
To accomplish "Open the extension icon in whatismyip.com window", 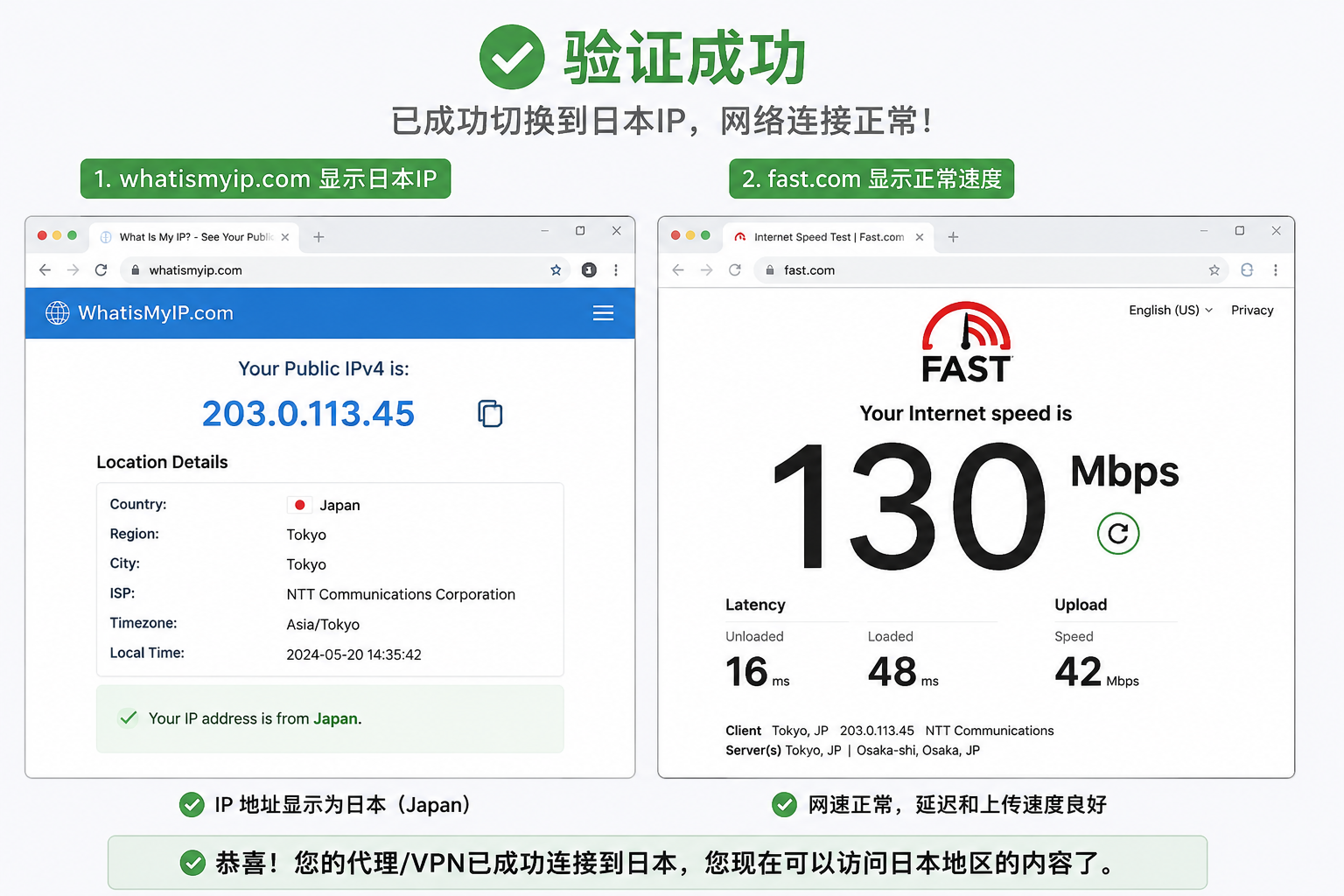I will pyautogui.click(x=589, y=270).
